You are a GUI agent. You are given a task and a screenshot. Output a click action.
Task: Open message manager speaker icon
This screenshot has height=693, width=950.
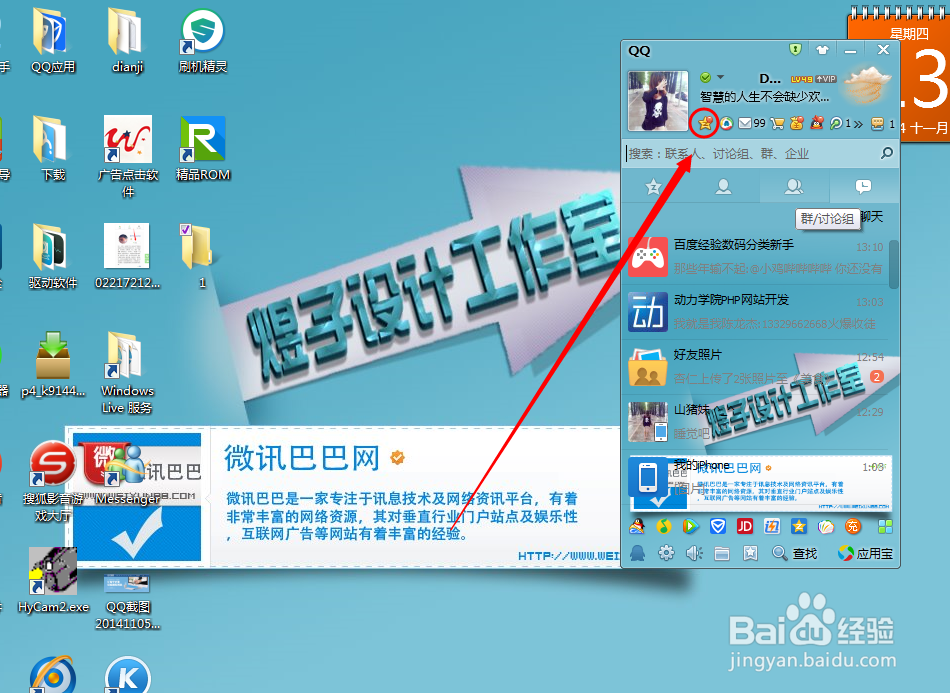pyautogui.click(x=694, y=553)
